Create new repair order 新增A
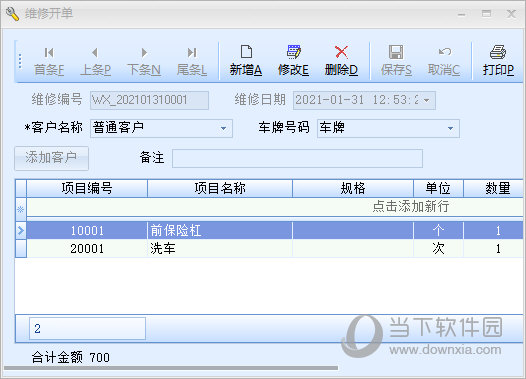Image resolution: width=526 pixels, height=379 pixels. pyautogui.click(x=246, y=61)
